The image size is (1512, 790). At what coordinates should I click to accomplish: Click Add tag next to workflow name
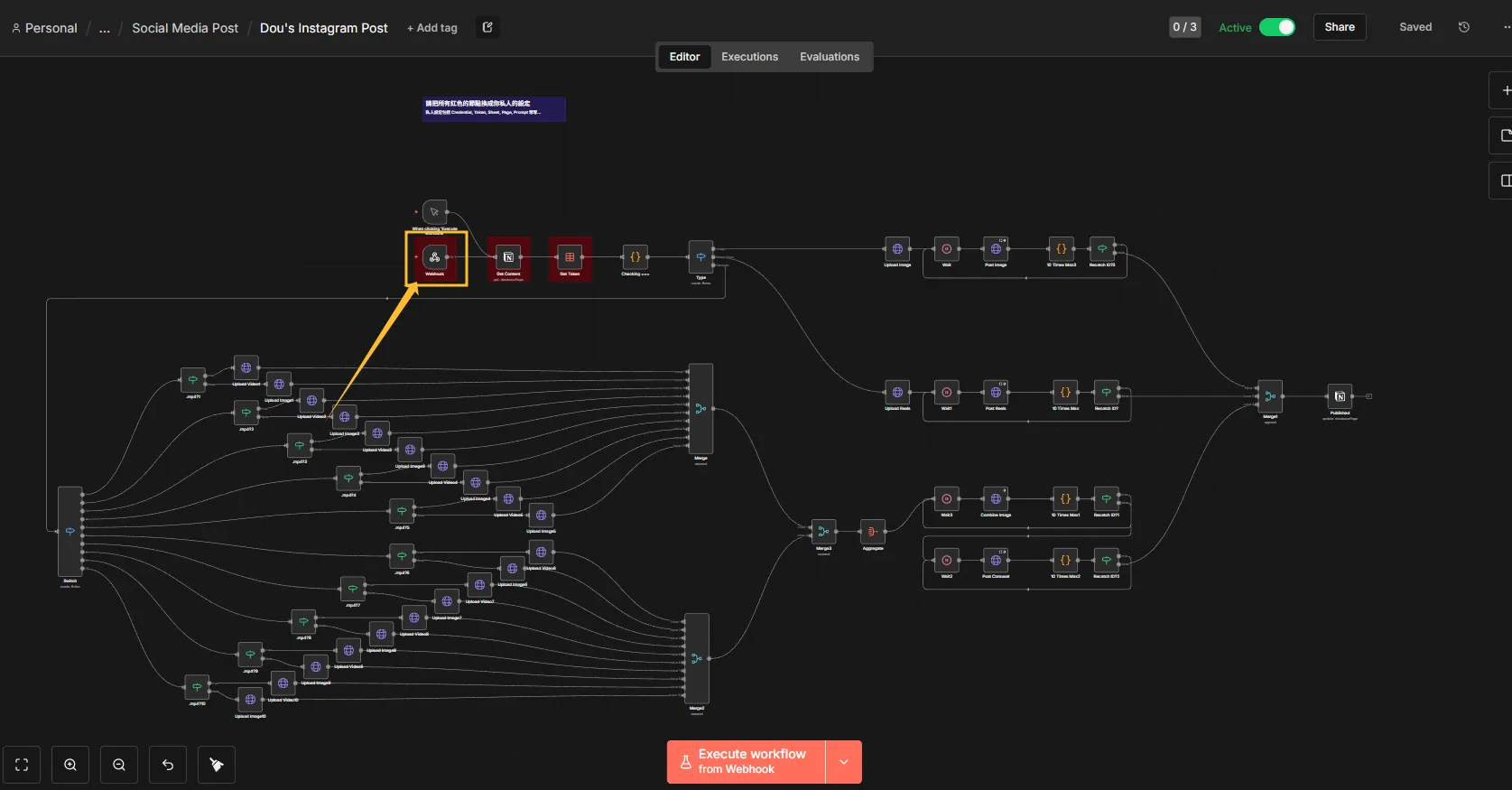432,28
